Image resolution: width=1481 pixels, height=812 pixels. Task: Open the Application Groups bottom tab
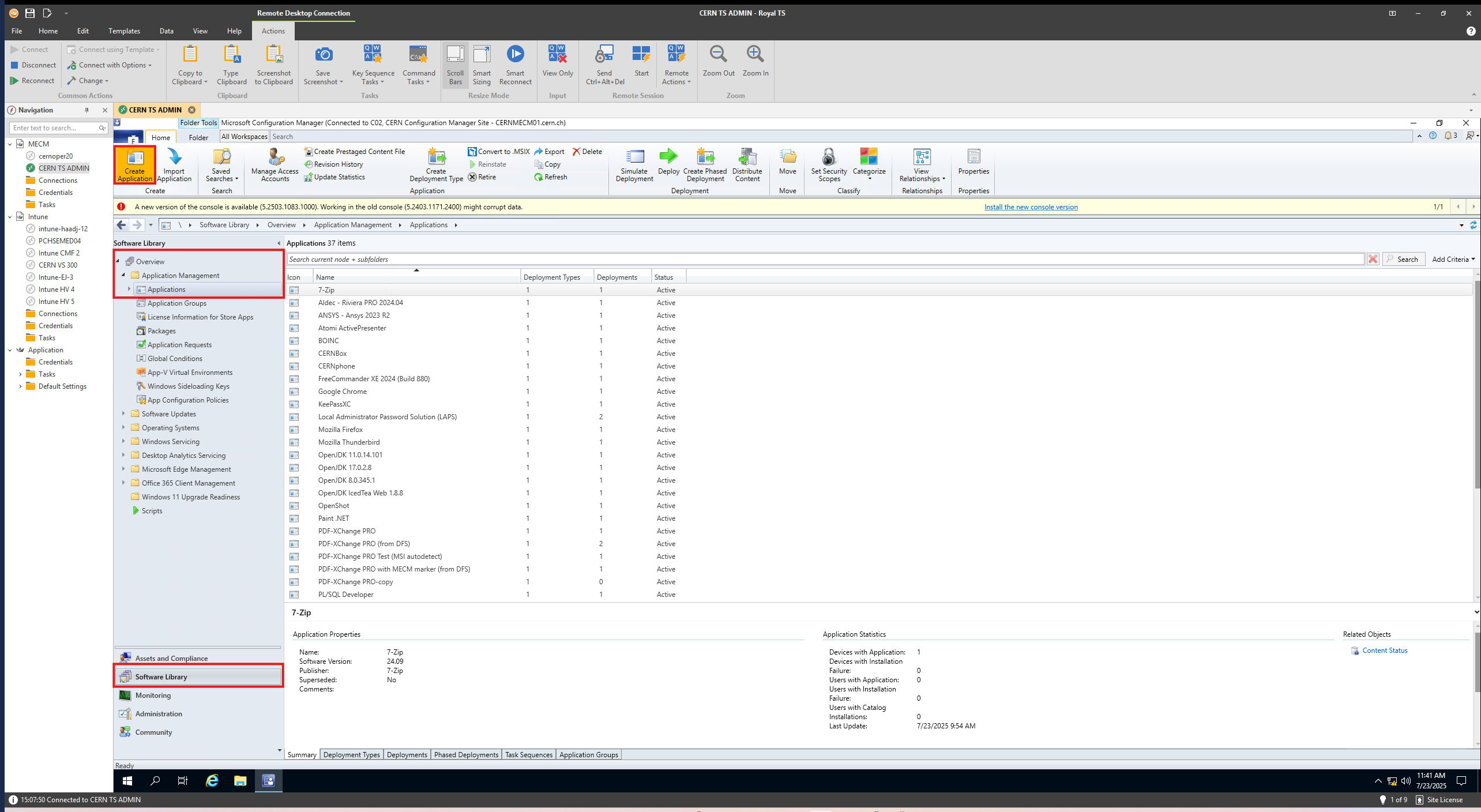(589, 754)
